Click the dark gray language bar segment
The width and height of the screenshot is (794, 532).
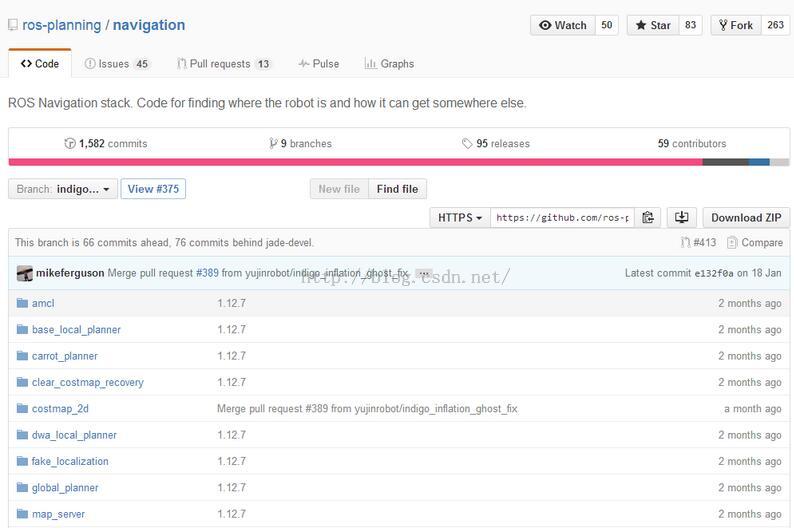pyautogui.click(x=725, y=162)
